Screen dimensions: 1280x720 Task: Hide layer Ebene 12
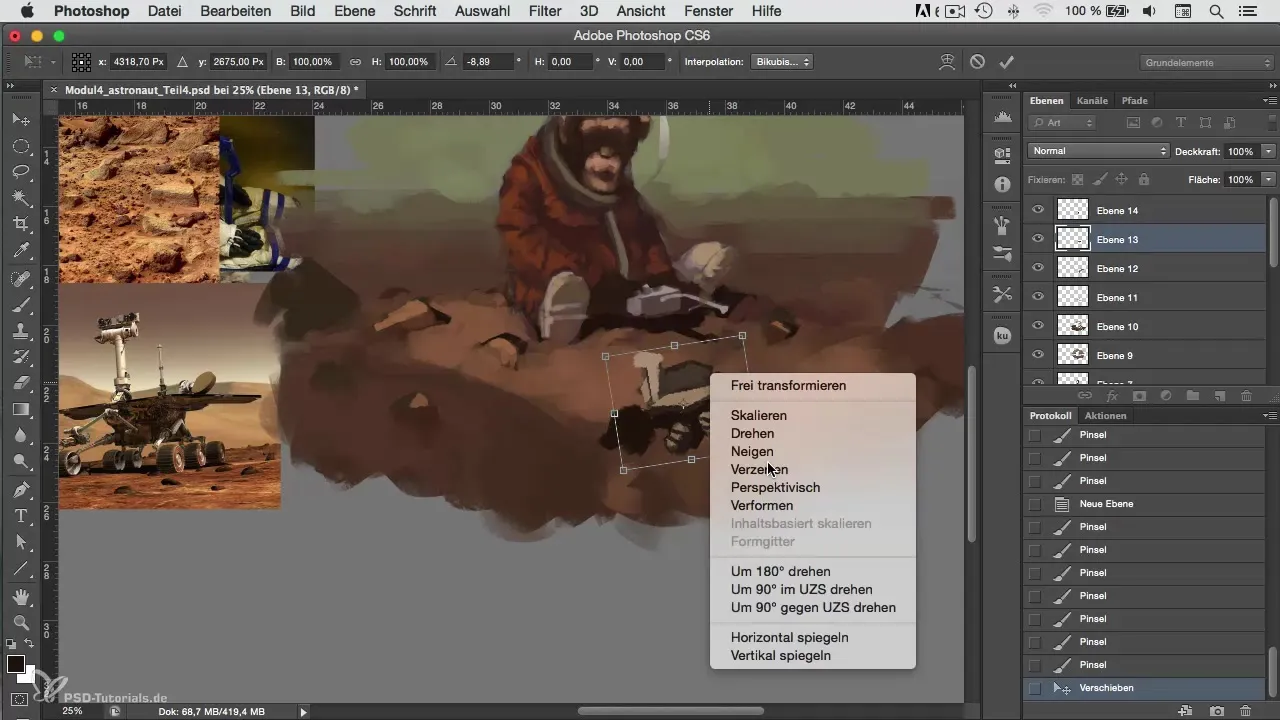coord(1038,268)
